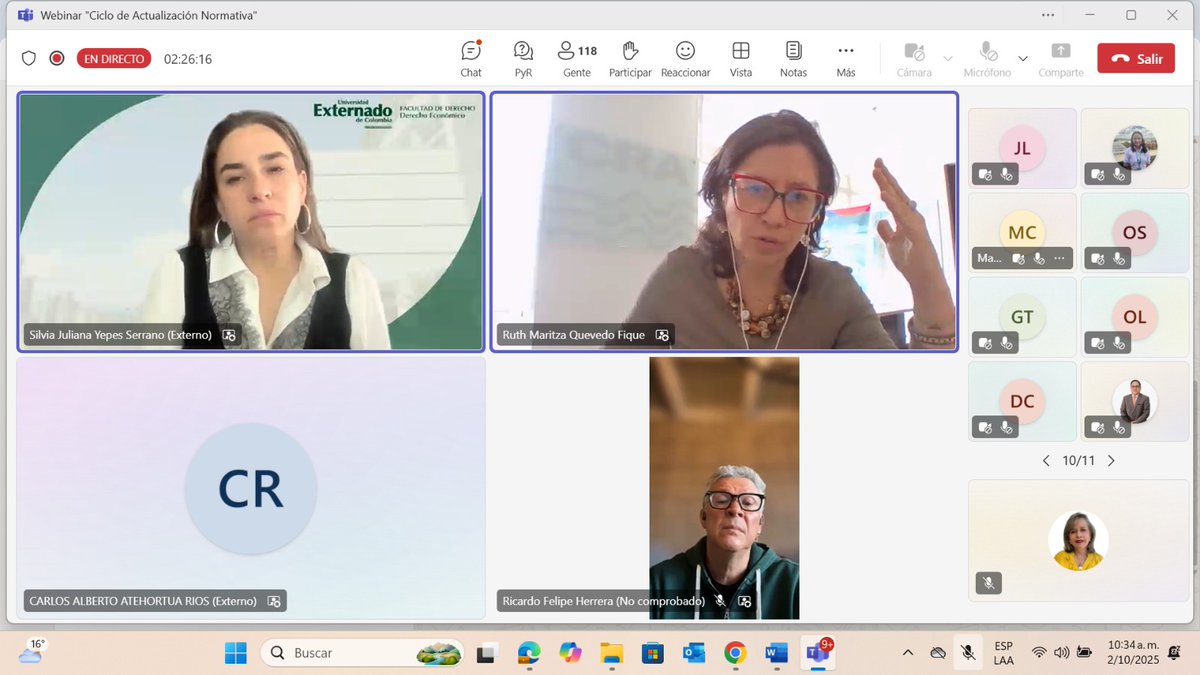This screenshot has height=675, width=1200.
Task: Open the weather widget showing 16°
Action: pyautogui.click(x=31, y=653)
